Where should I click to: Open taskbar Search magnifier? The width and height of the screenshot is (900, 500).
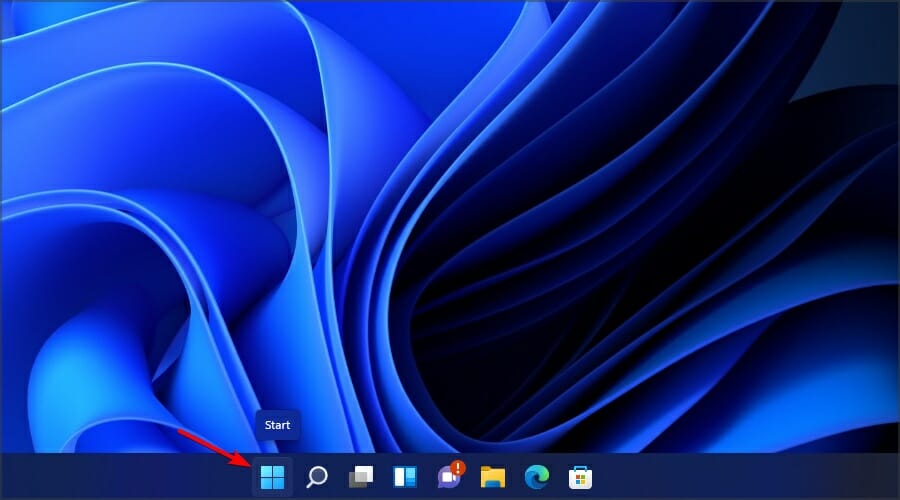tap(316, 476)
